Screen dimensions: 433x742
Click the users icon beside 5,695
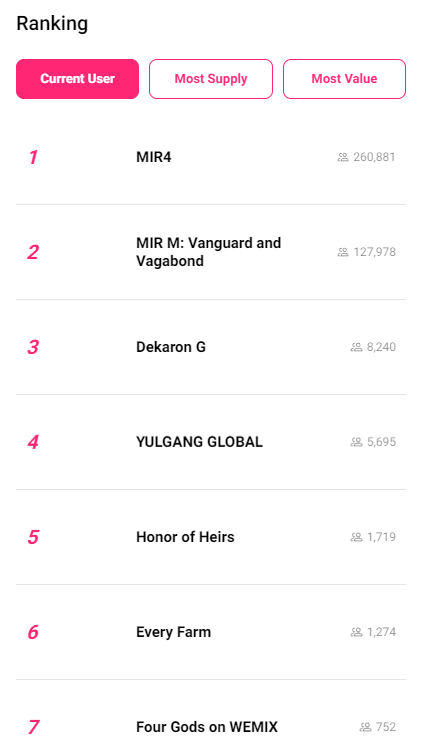tap(356, 442)
